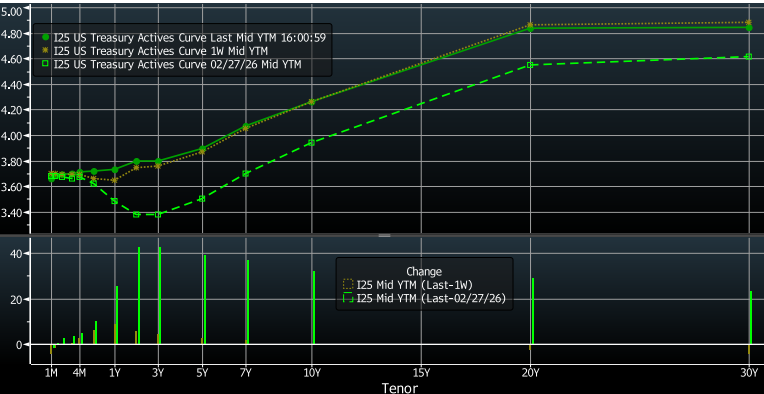The image size is (764, 394).
Task: Click the 4M tenor axis label
Action: coord(79,373)
